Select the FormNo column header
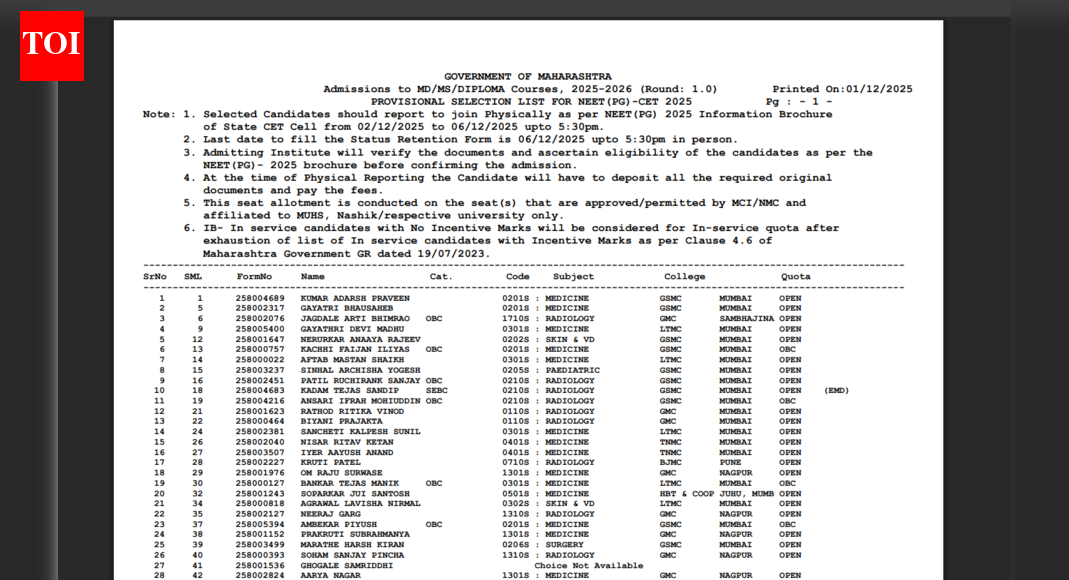 click(x=254, y=277)
